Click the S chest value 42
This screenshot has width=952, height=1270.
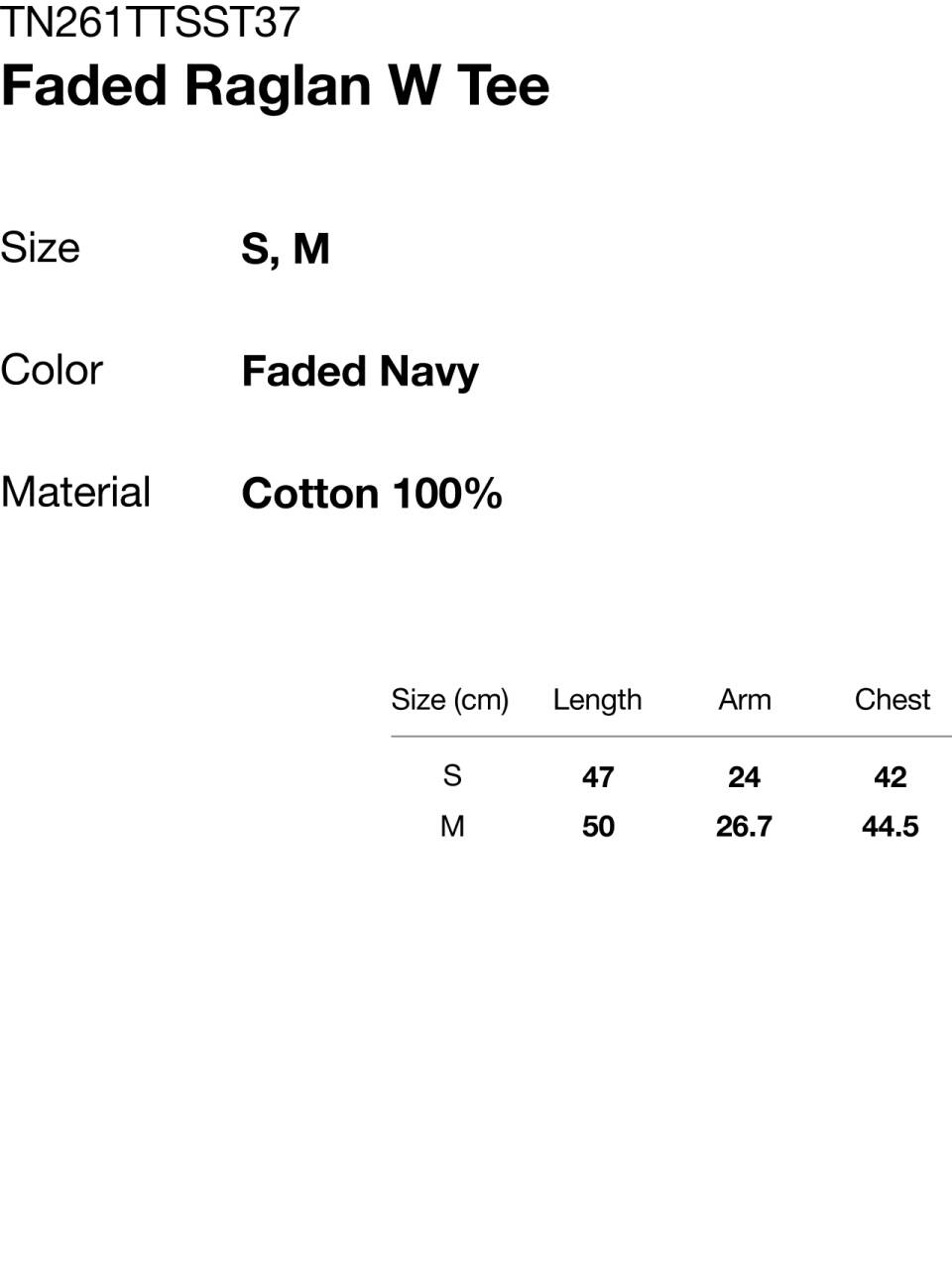coord(891,777)
